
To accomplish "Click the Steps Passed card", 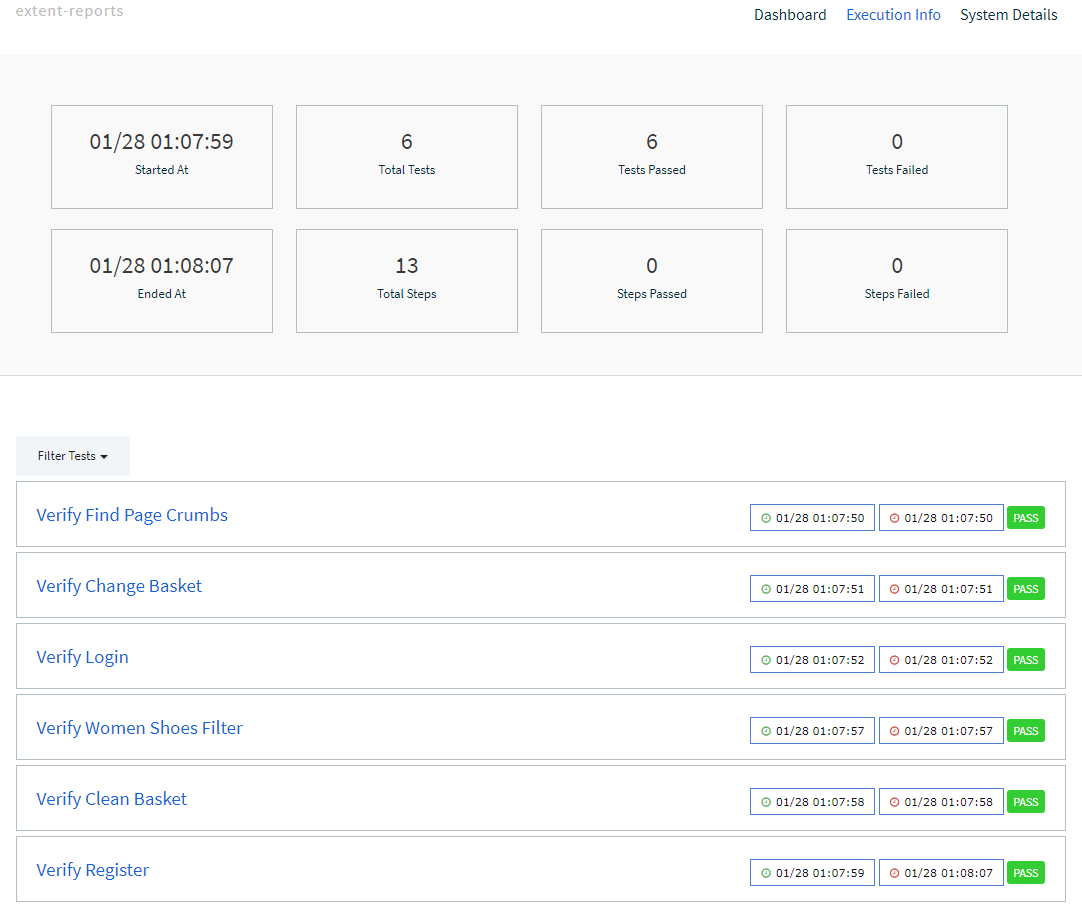I will point(651,281).
